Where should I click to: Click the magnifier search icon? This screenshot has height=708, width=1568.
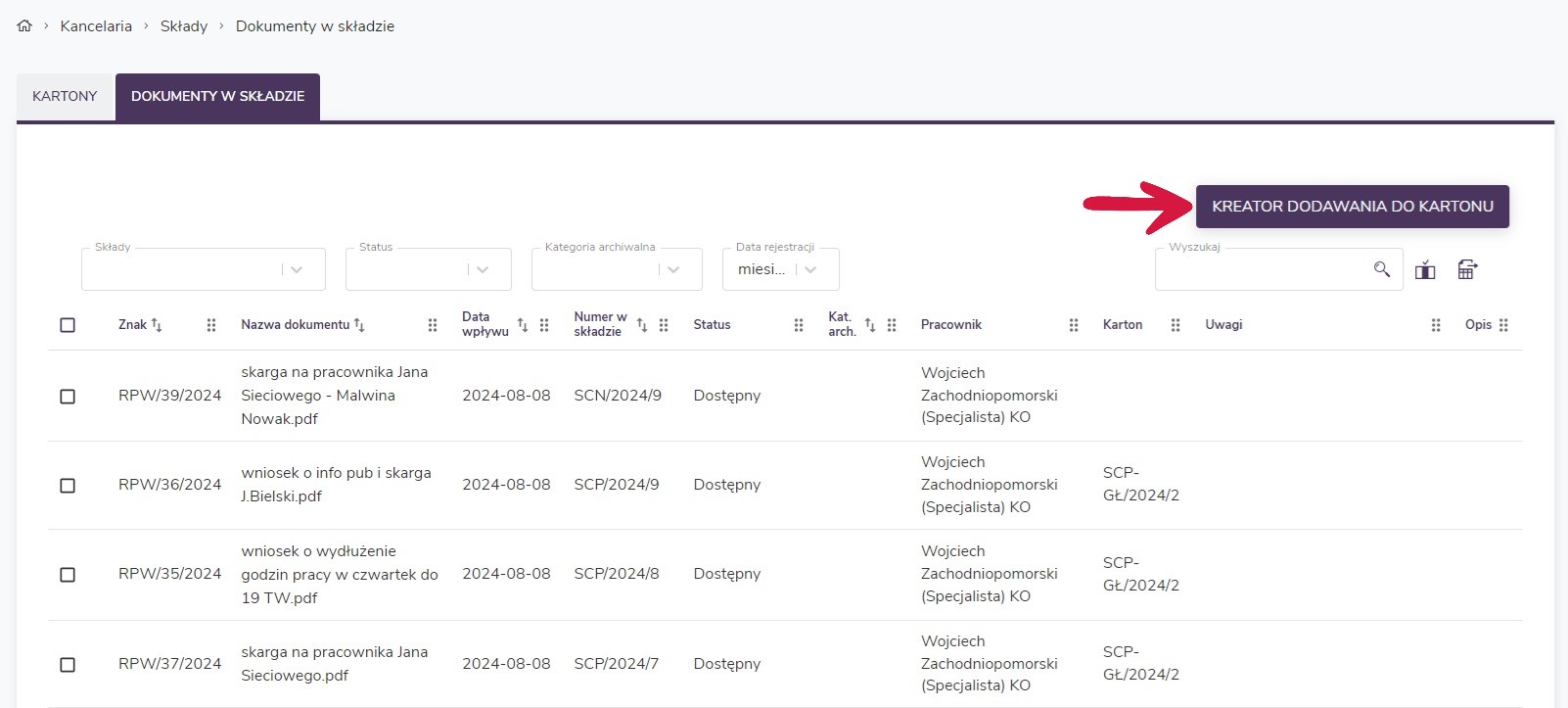pyautogui.click(x=1381, y=269)
